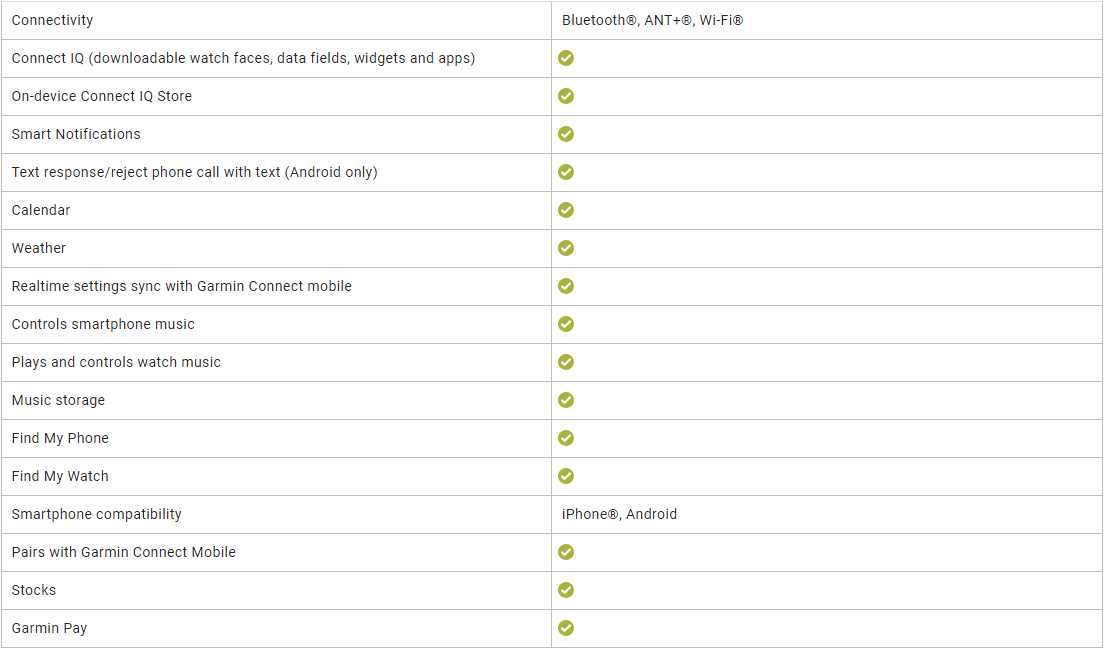Click checkmark beside Pairs with Garmin Connect Mobile
Screen dimensions: 1104x650
pos(565,551)
